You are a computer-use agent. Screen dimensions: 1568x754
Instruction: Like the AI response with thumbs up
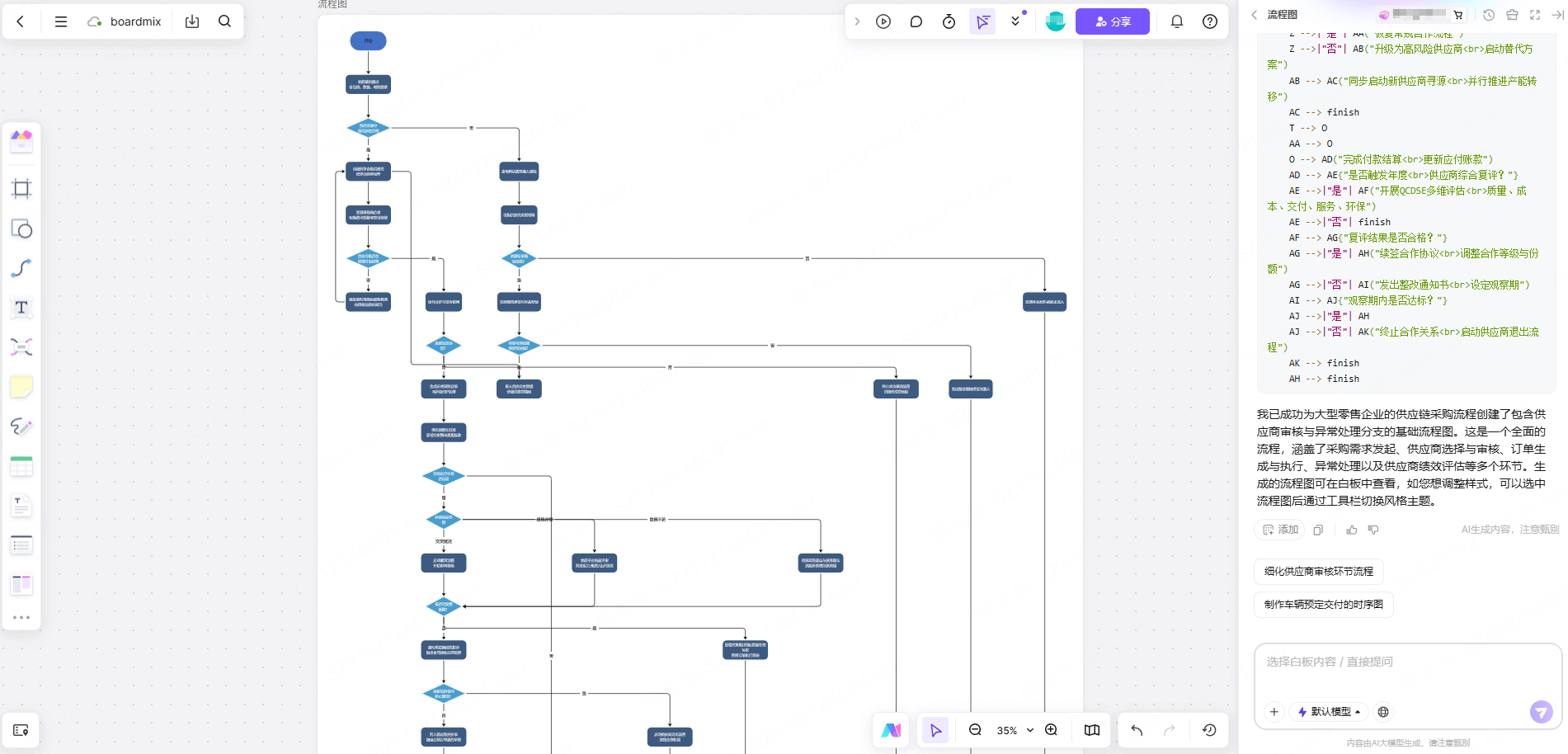click(x=1351, y=530)
